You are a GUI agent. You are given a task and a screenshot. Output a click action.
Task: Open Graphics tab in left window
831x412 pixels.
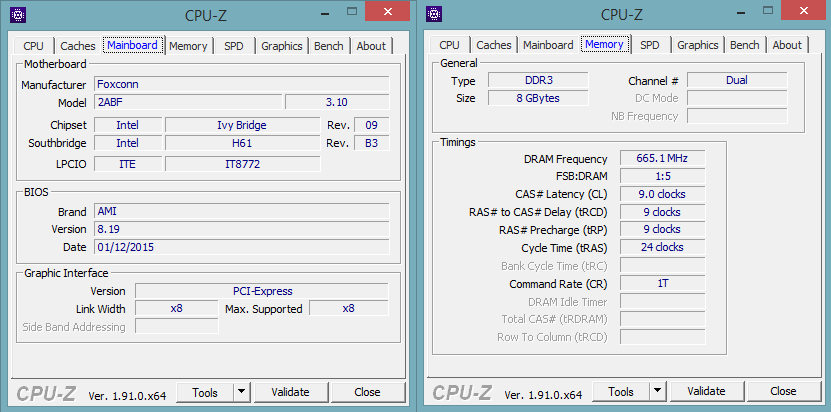click(x=281, y=46)
